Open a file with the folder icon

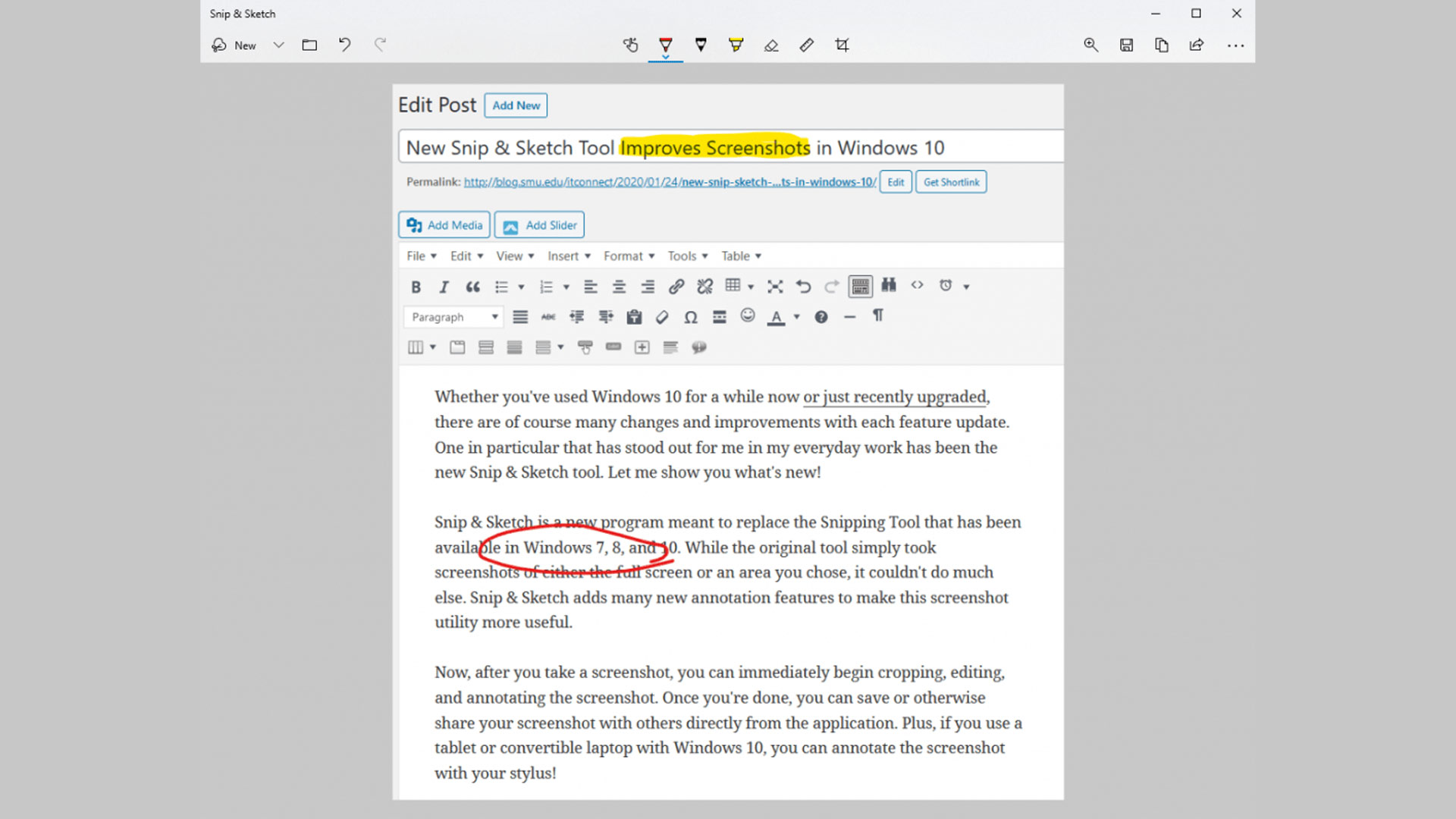(309, 45)
